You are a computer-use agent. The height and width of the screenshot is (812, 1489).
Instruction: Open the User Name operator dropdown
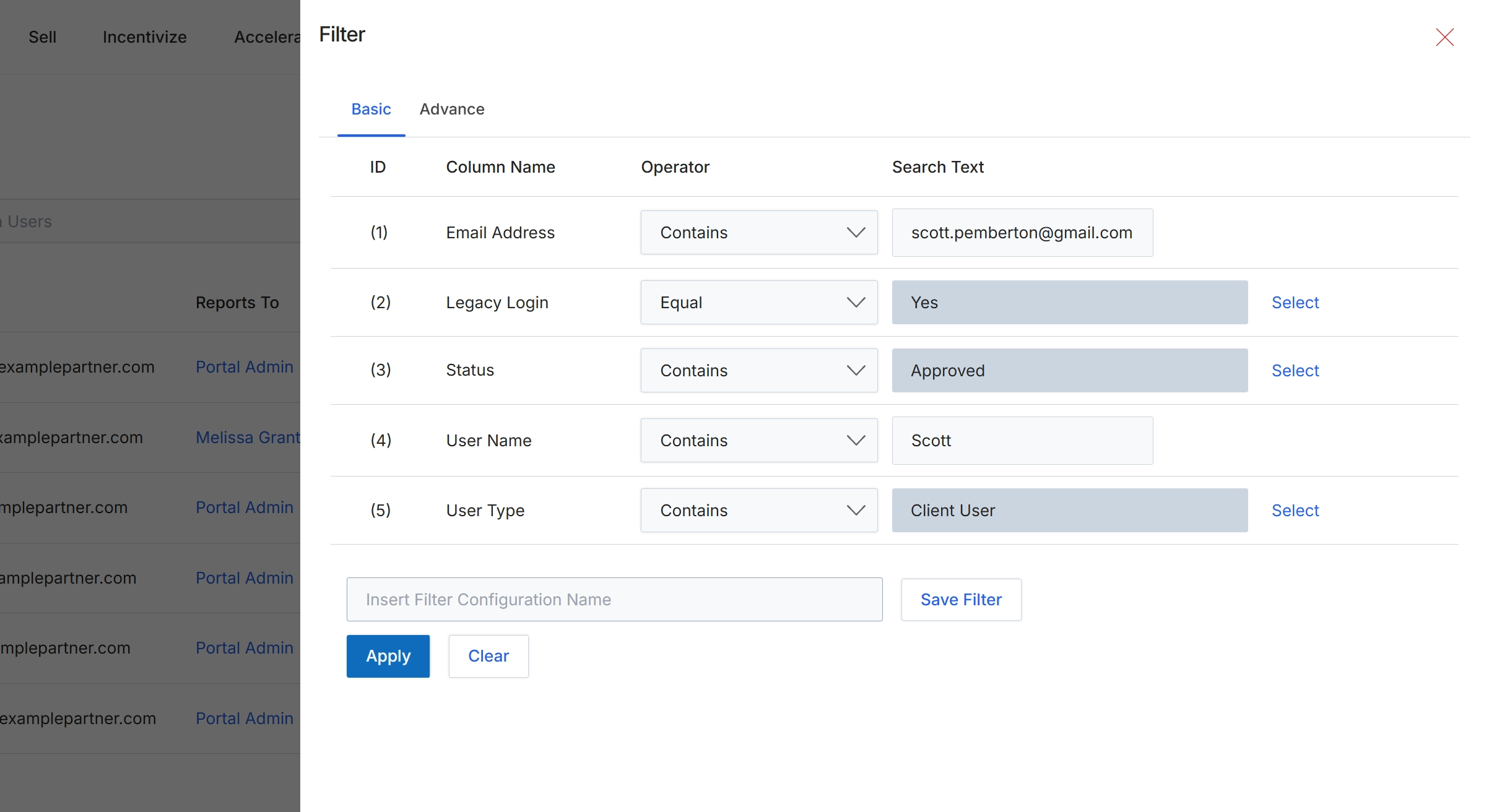759,440
